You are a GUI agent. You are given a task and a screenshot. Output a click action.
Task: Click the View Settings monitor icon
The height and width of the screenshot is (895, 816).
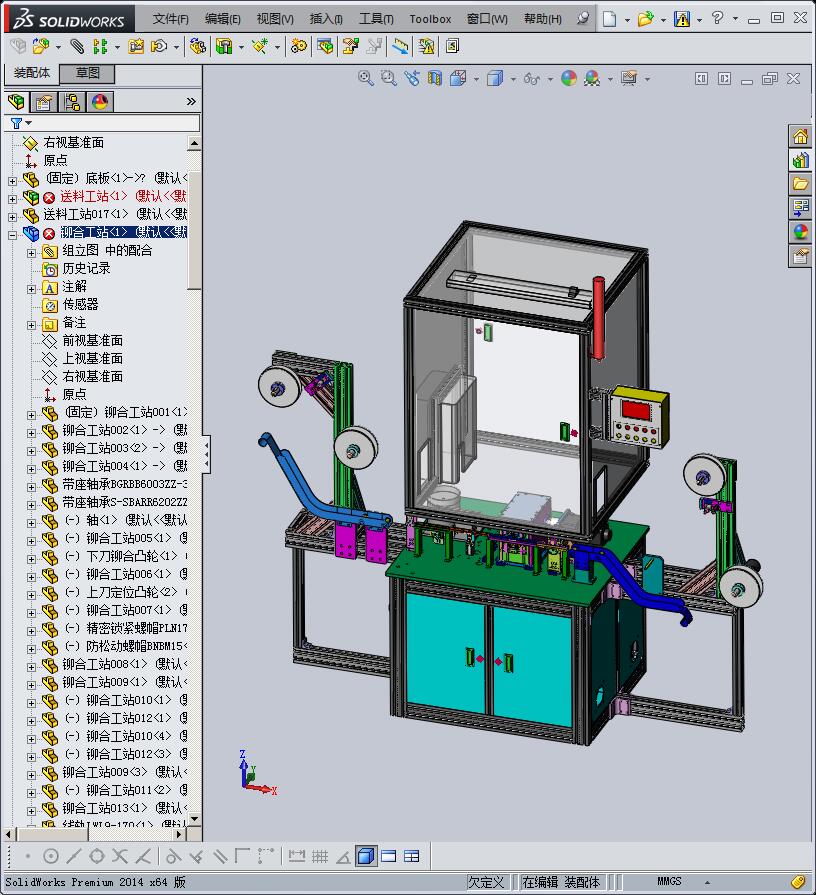pos(629,78)
